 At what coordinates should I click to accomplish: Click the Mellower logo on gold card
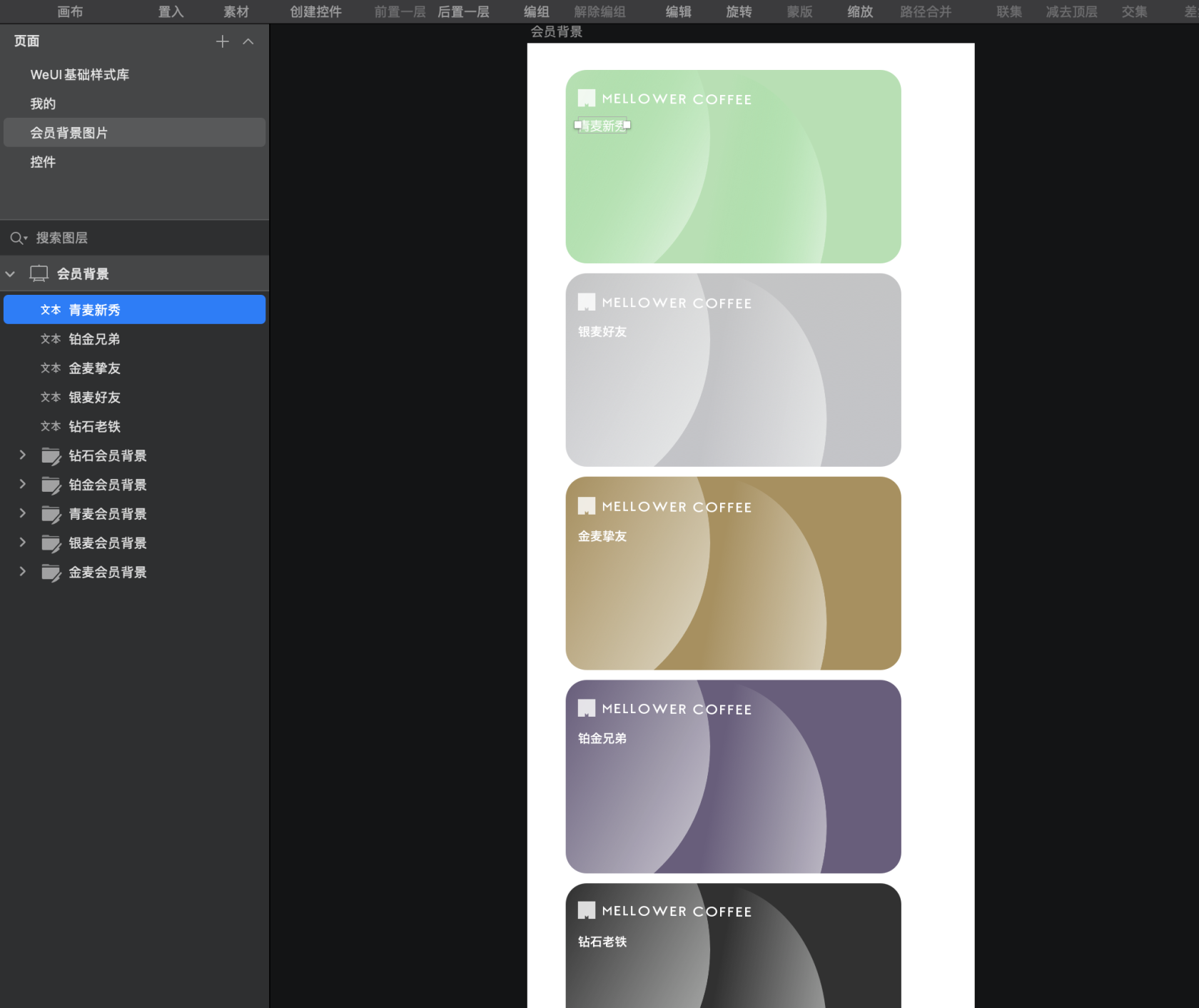[664, 507]
